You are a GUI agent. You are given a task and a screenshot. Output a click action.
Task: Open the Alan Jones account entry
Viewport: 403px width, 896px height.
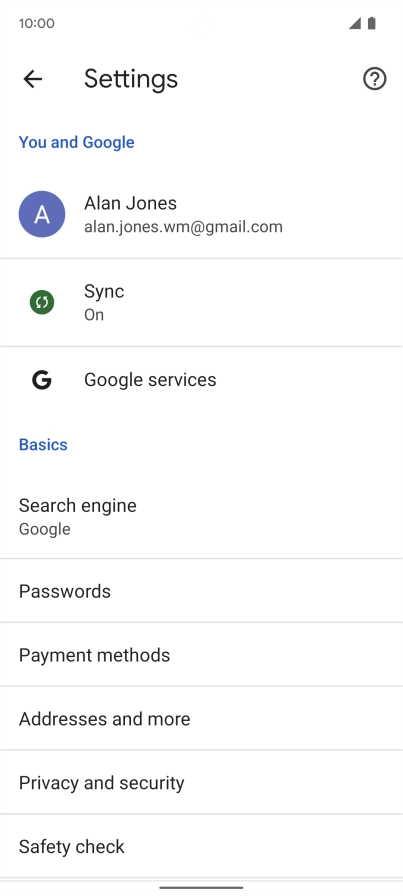pos(201,214)
